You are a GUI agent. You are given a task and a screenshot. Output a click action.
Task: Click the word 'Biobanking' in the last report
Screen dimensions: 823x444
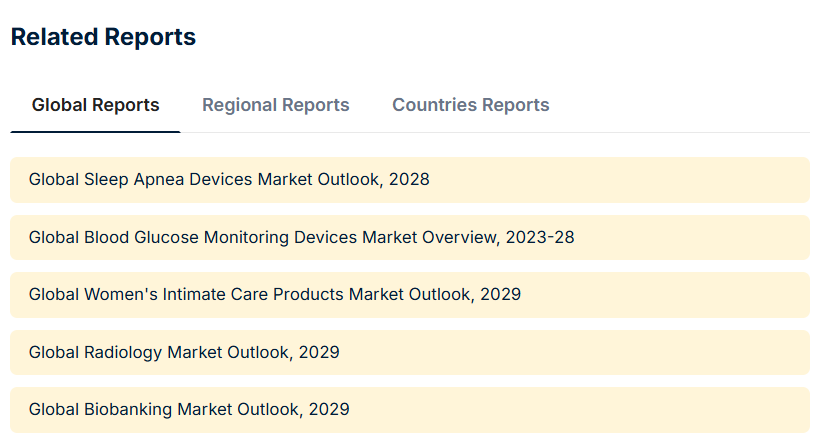click(128, 409)
